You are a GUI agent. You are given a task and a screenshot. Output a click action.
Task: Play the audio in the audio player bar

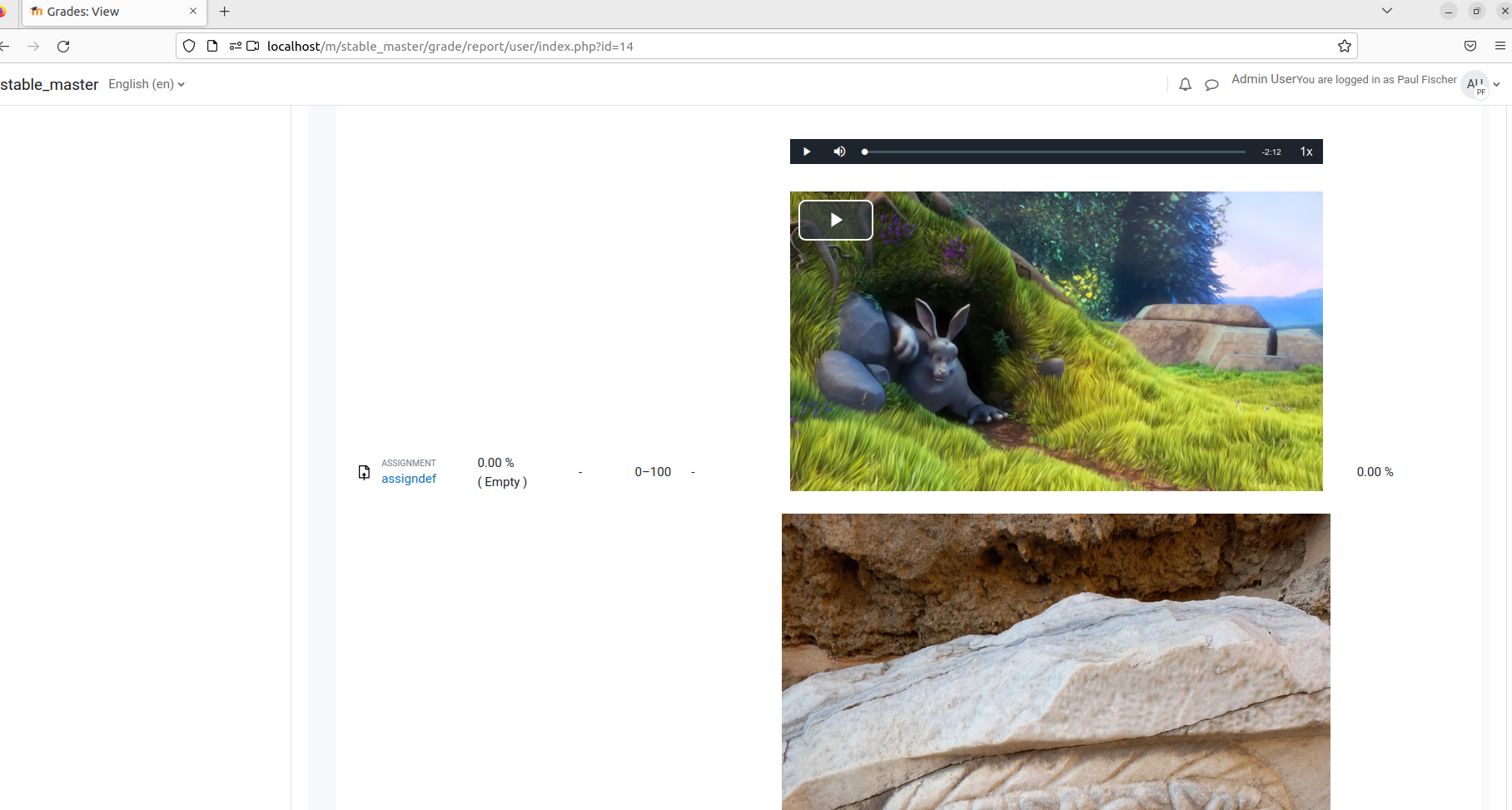(806, 152)
